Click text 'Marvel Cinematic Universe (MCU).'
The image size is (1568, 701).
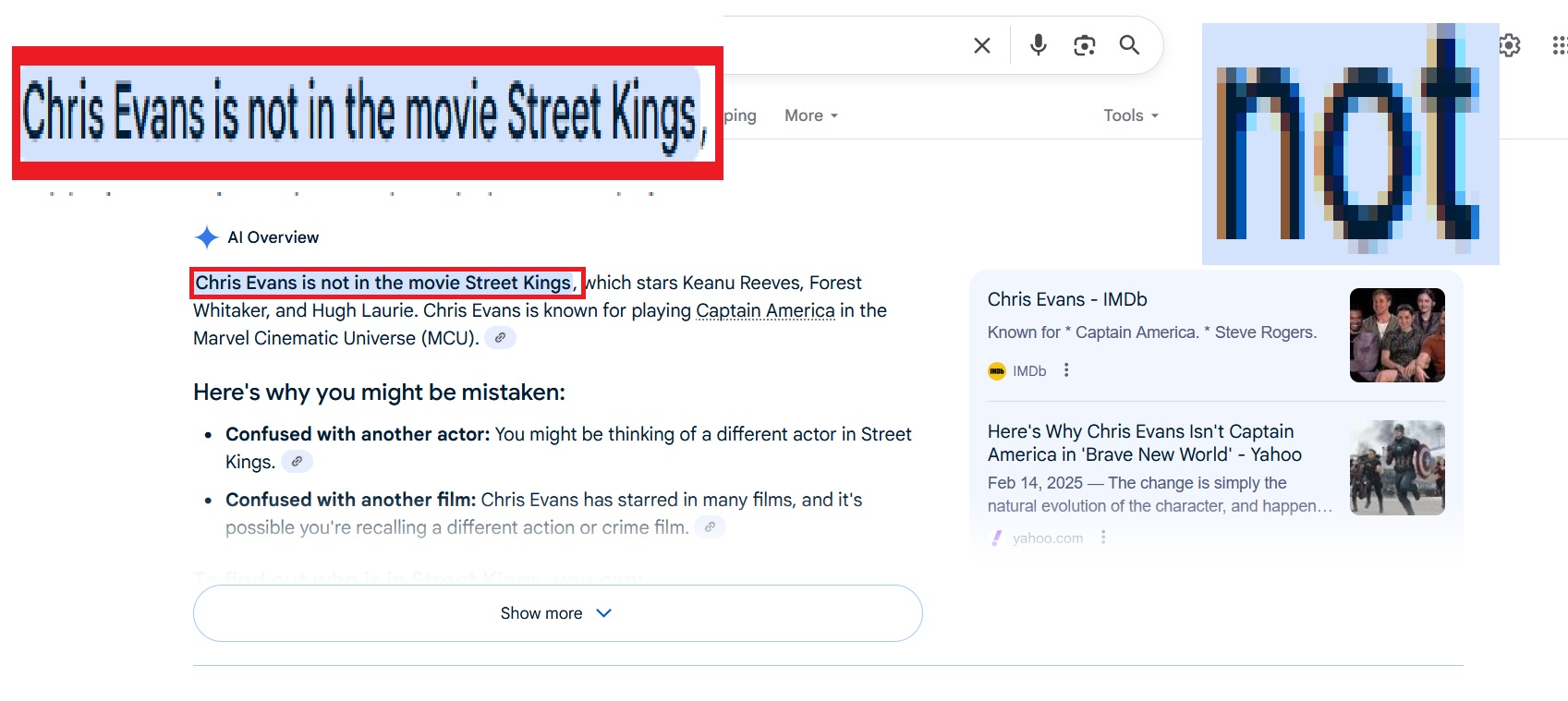point(336,338)
